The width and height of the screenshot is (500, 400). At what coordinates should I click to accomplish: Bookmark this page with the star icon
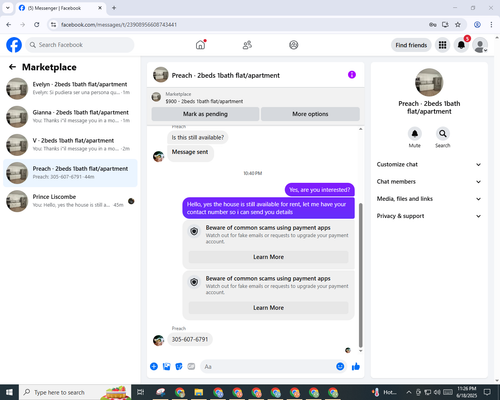458,25
